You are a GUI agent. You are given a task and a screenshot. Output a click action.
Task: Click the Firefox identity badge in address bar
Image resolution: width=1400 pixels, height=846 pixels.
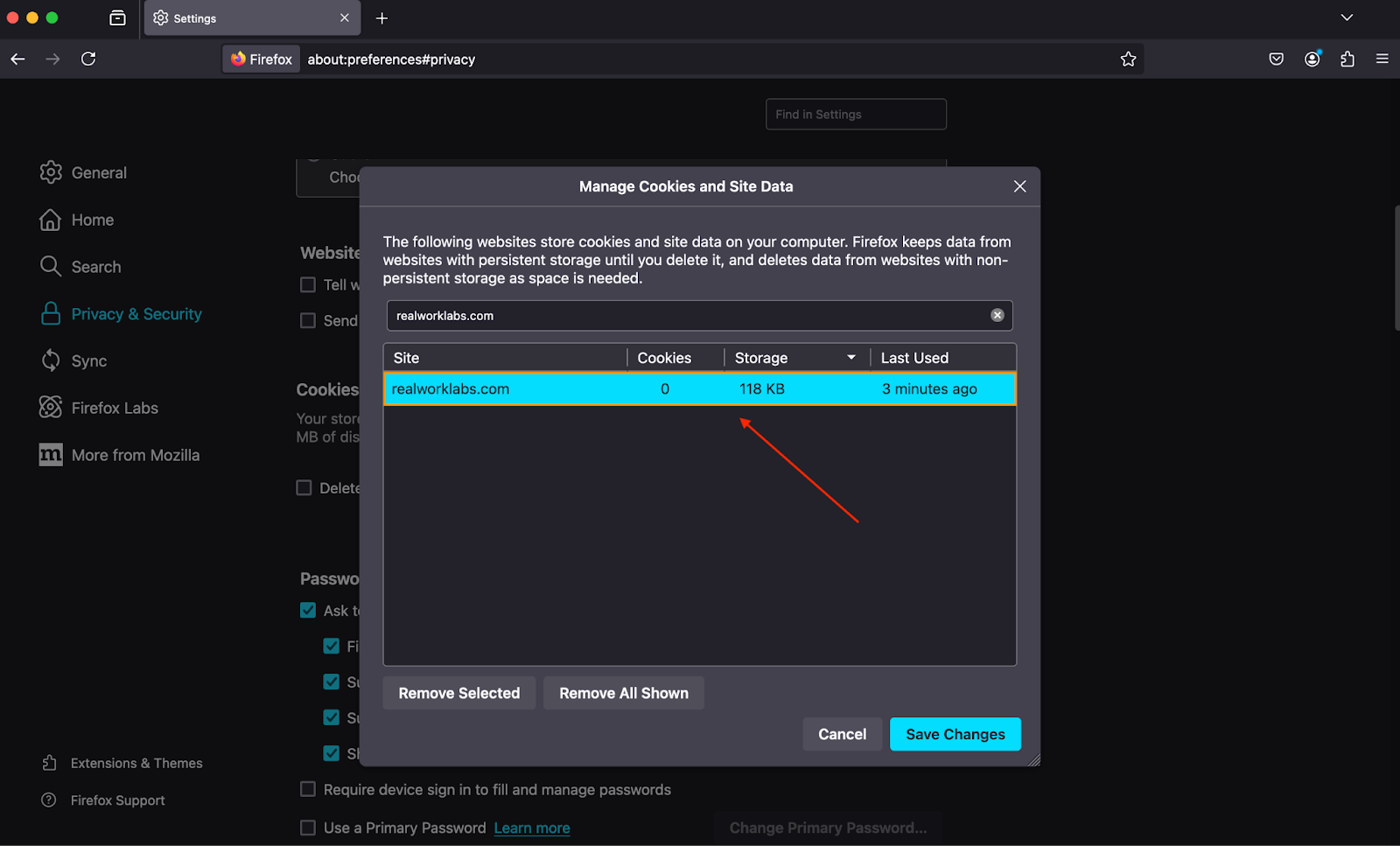[262, 59]
